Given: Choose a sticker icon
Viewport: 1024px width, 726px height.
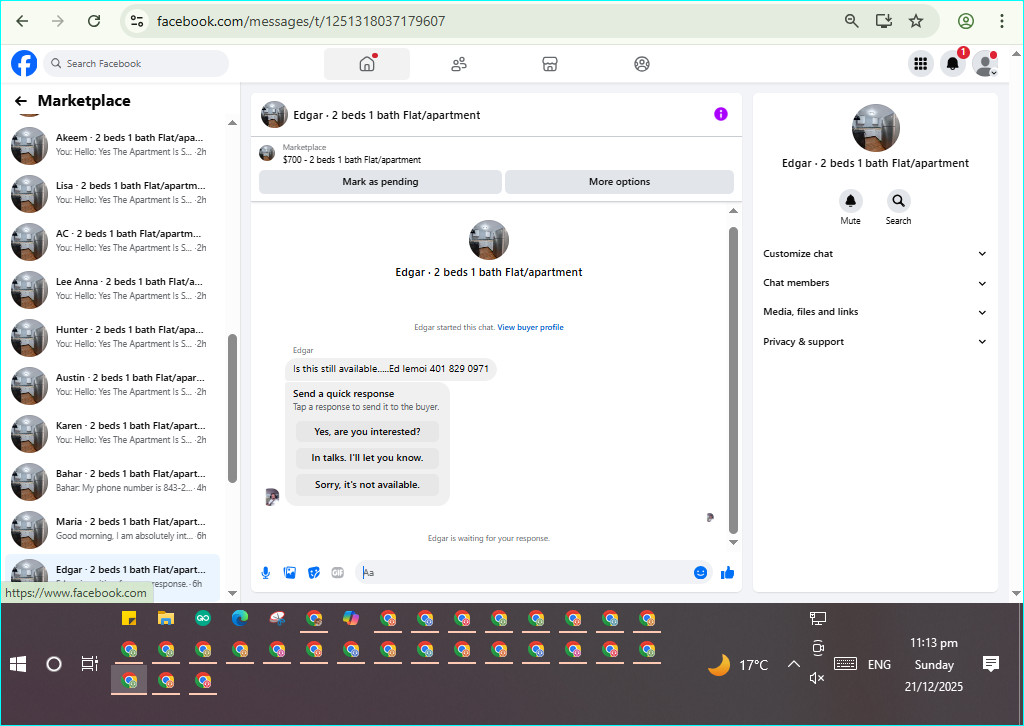Looking at the screenshot, I should point(314,573).
